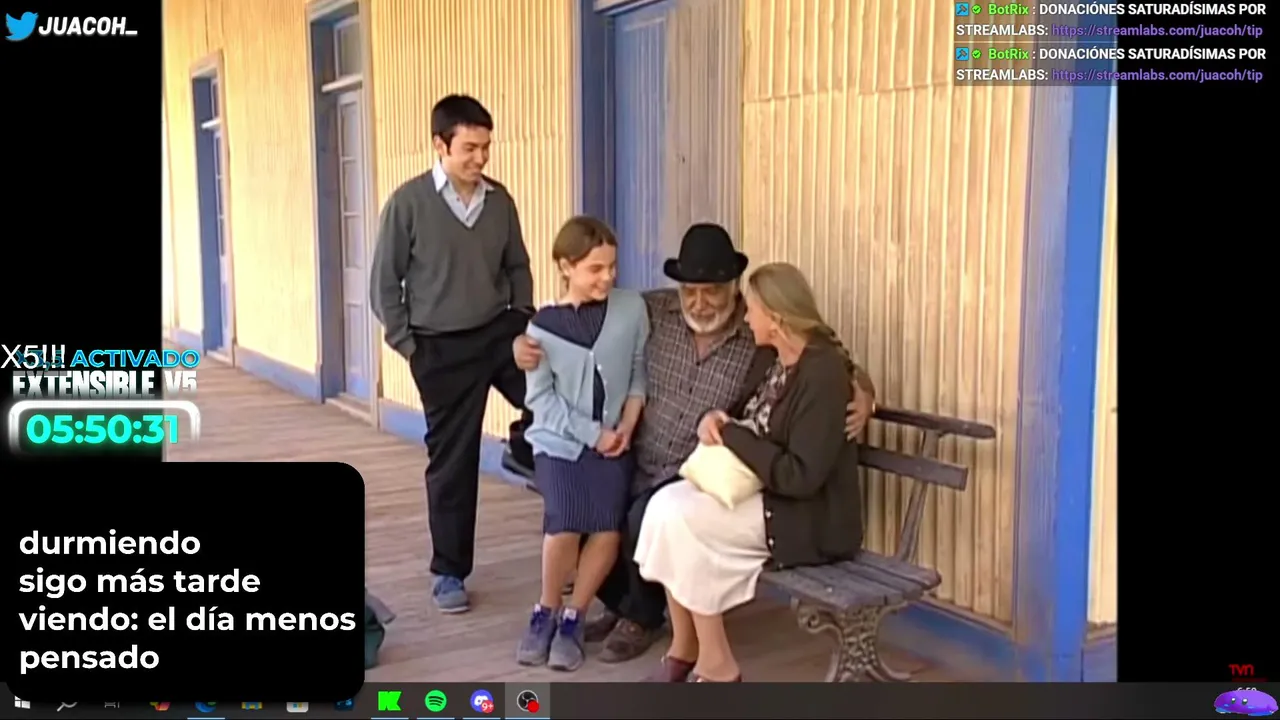Open Spotify from the taskbar
1280x720 pixels.
(x=436, y=702)
